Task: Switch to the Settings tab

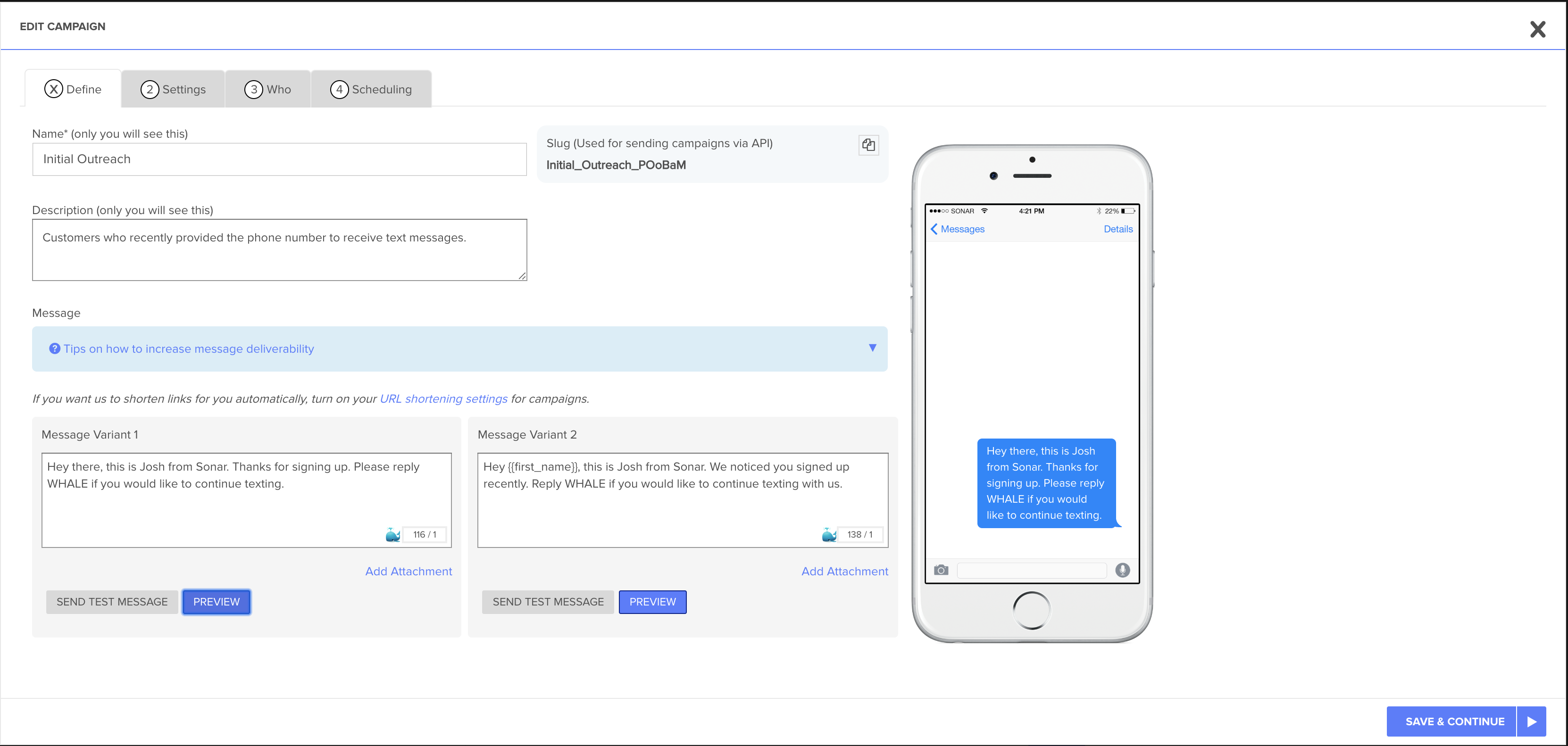Action: click(x=173, y=90)
